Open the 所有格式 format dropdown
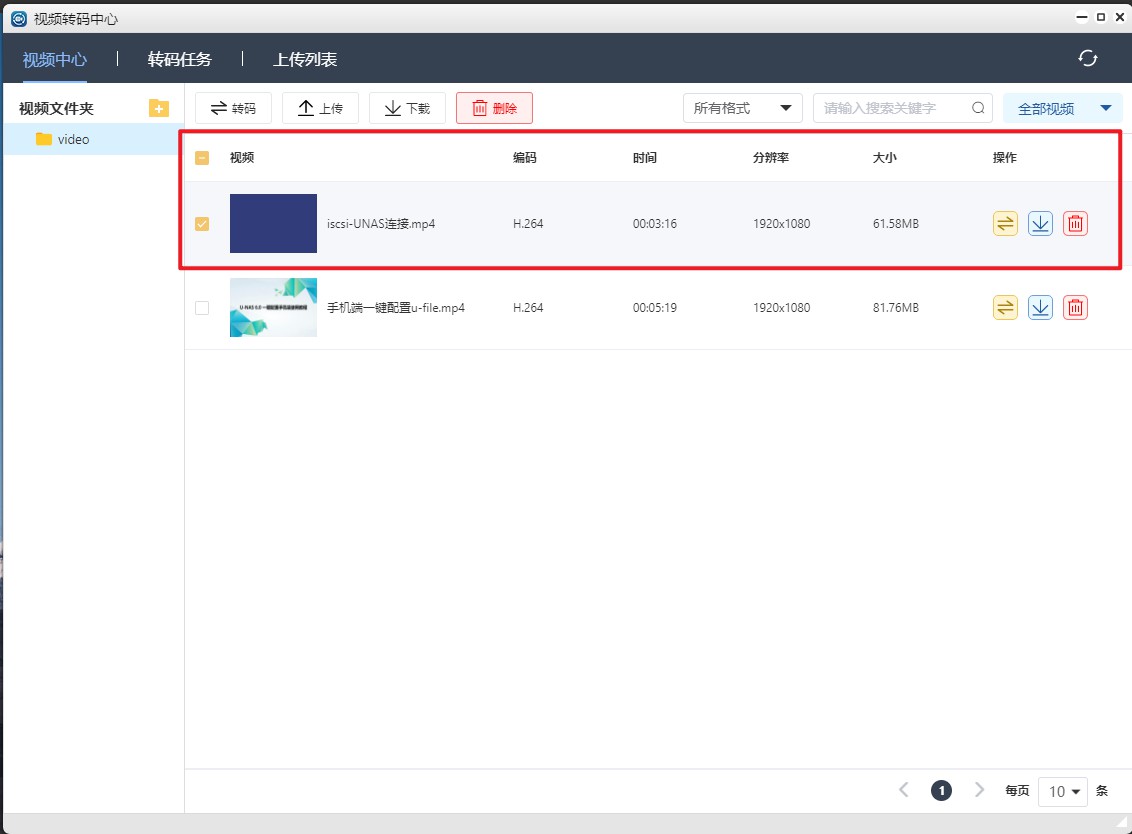 [x=742, y=108]
